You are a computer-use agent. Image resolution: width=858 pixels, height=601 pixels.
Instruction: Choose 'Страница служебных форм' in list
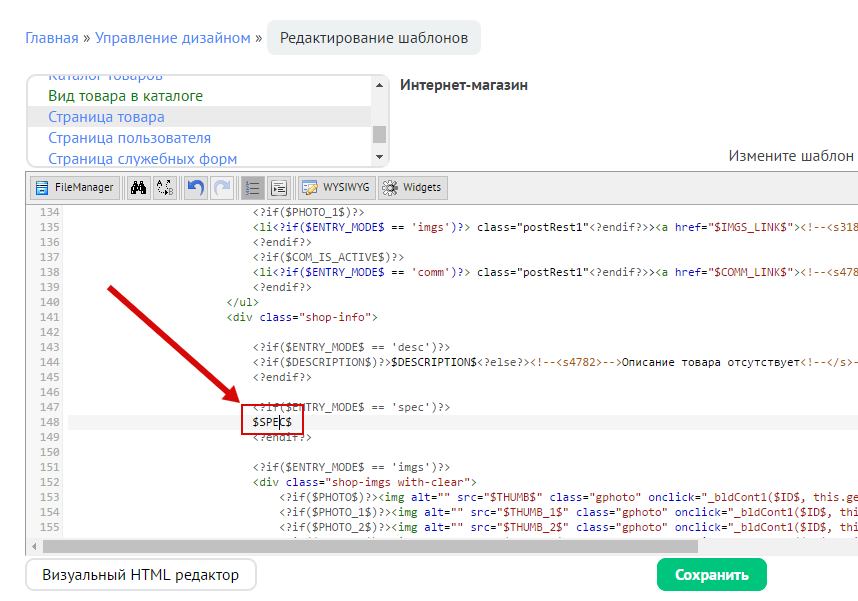point(142,159)
